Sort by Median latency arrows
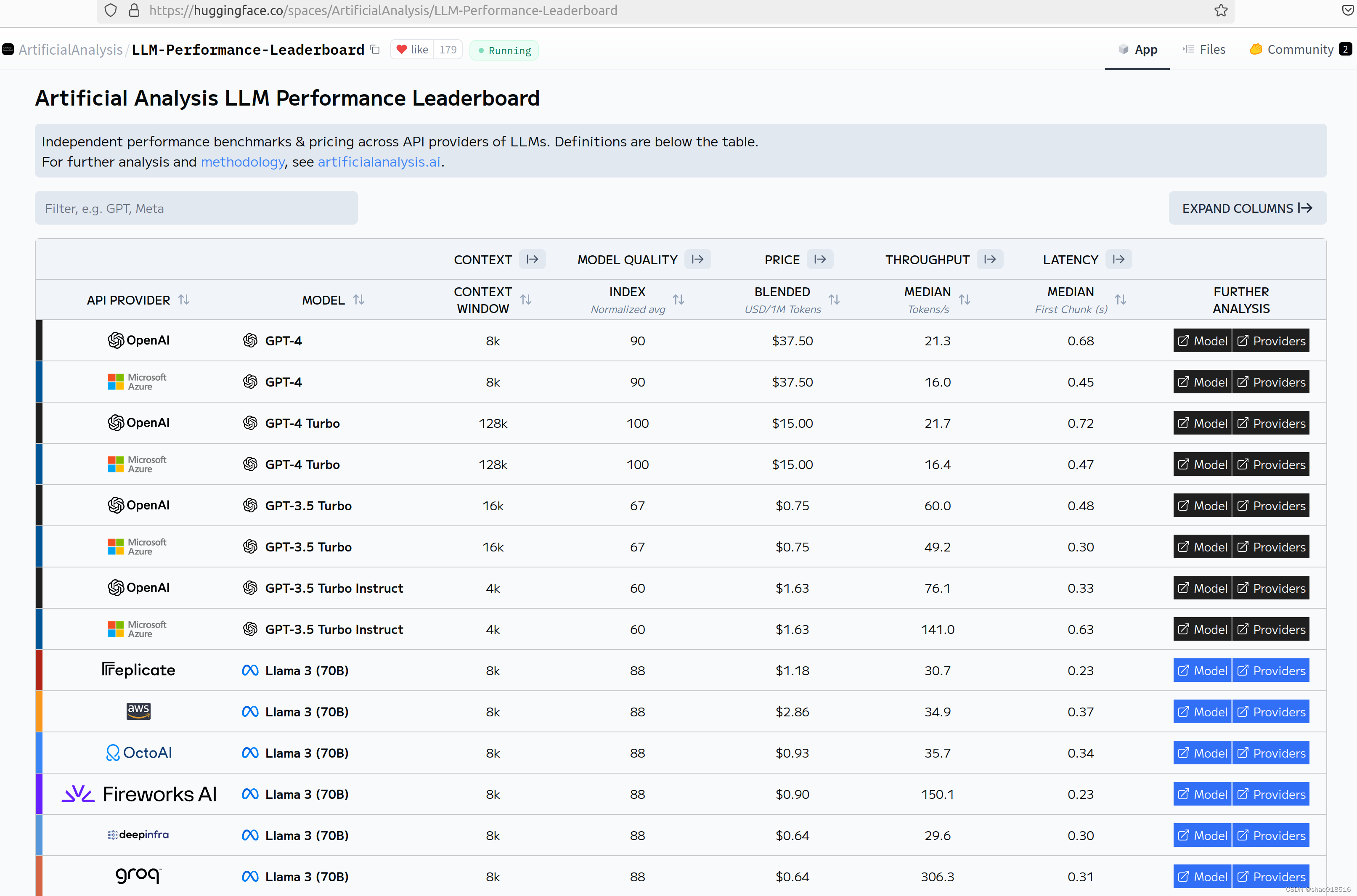 (1120, 300)
